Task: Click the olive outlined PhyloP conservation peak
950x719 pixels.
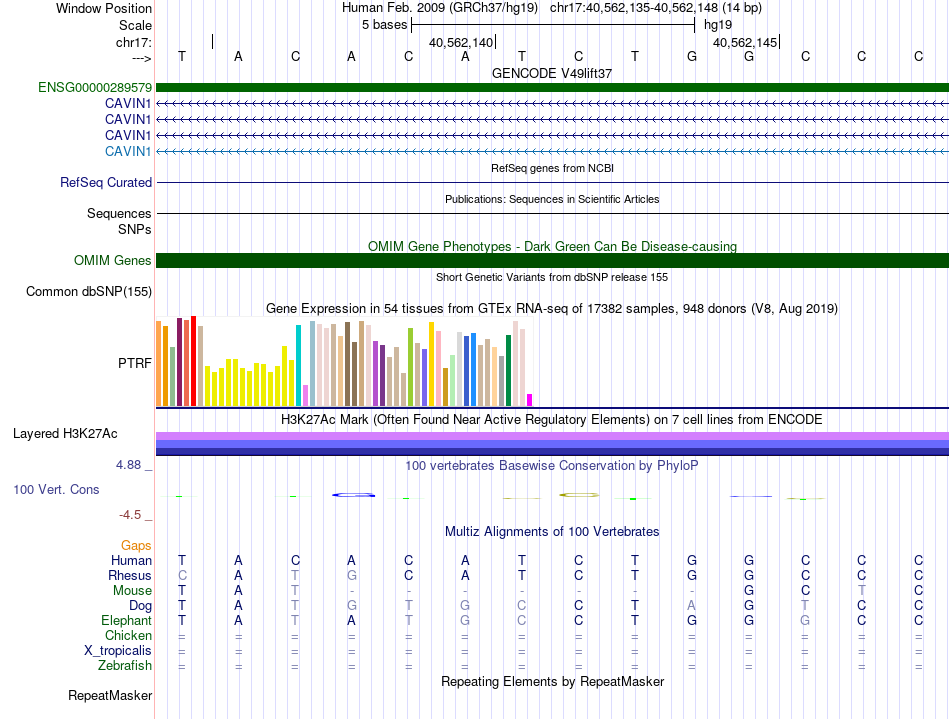Action: click(579, 495)
